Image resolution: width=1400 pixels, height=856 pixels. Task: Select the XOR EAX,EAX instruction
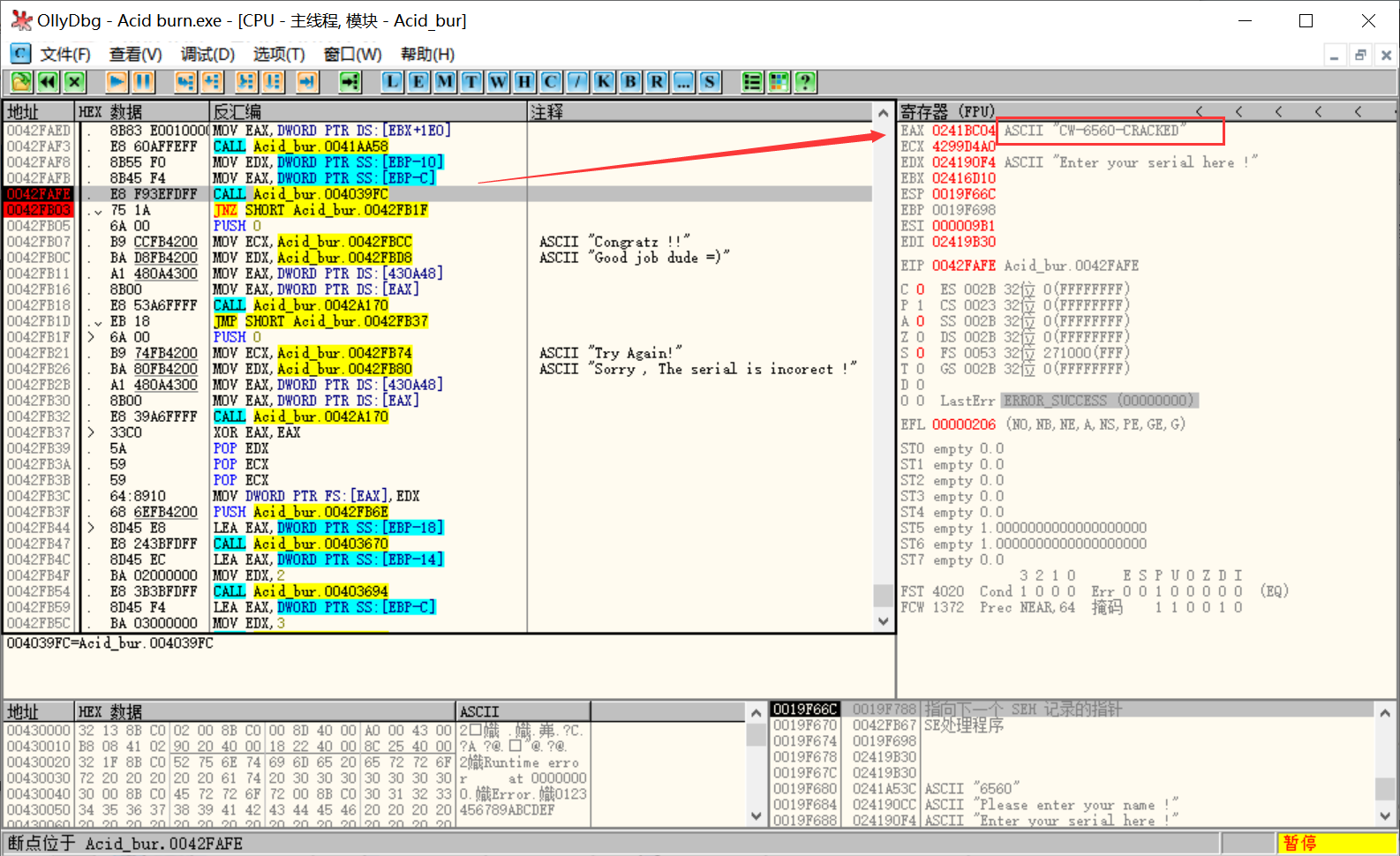click(256, 432)
